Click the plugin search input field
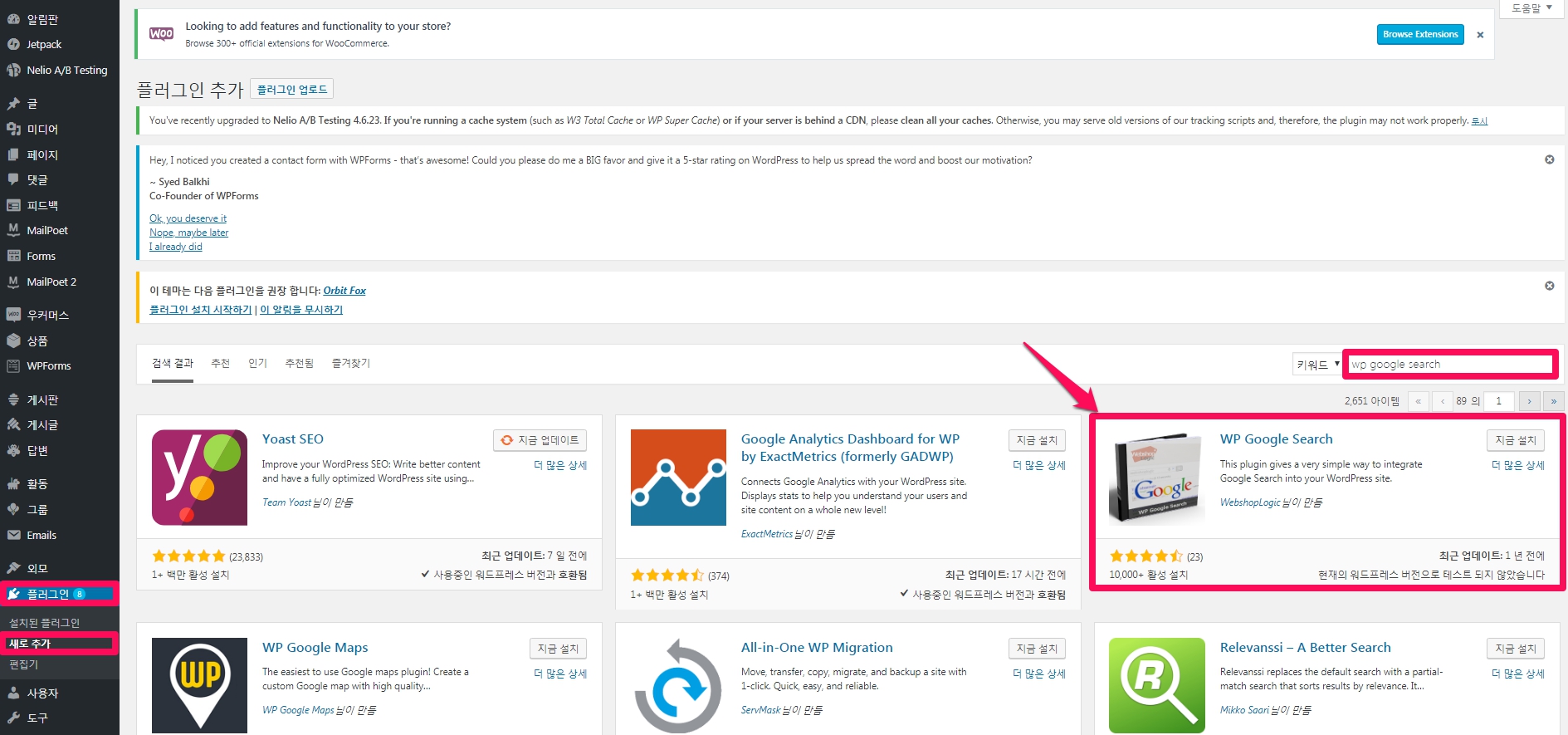Image resolution: width=1568 pixels, height=735 pixels. [1449, 365]
